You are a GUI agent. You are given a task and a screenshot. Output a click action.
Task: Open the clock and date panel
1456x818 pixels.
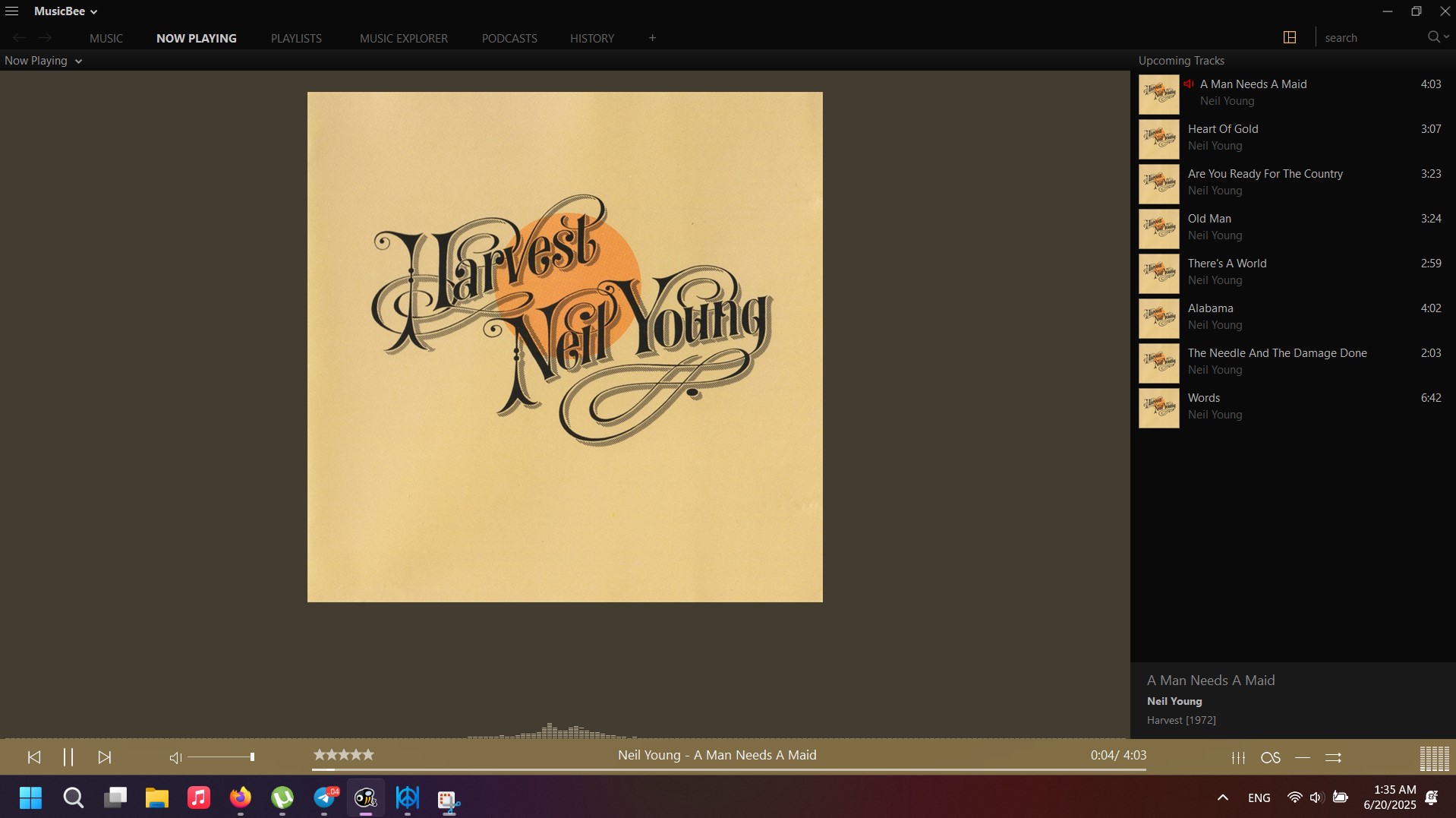[x=1390, y=797]
